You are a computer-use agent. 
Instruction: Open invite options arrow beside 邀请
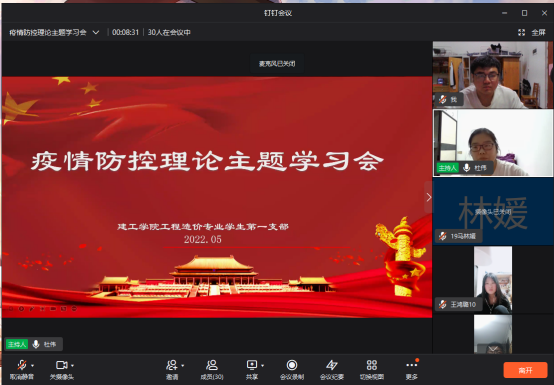click(183, 366)
